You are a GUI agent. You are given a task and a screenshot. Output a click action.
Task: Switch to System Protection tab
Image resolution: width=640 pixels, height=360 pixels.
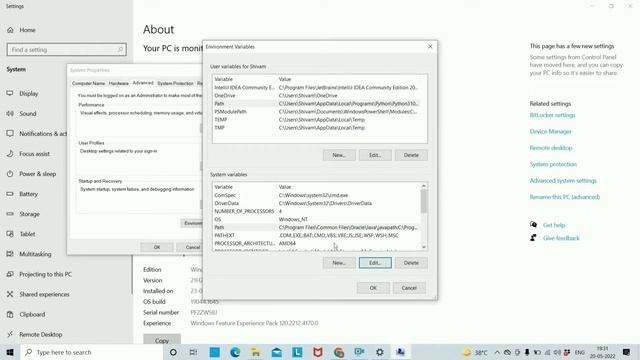pyautogui.click(x=176, y=83)
